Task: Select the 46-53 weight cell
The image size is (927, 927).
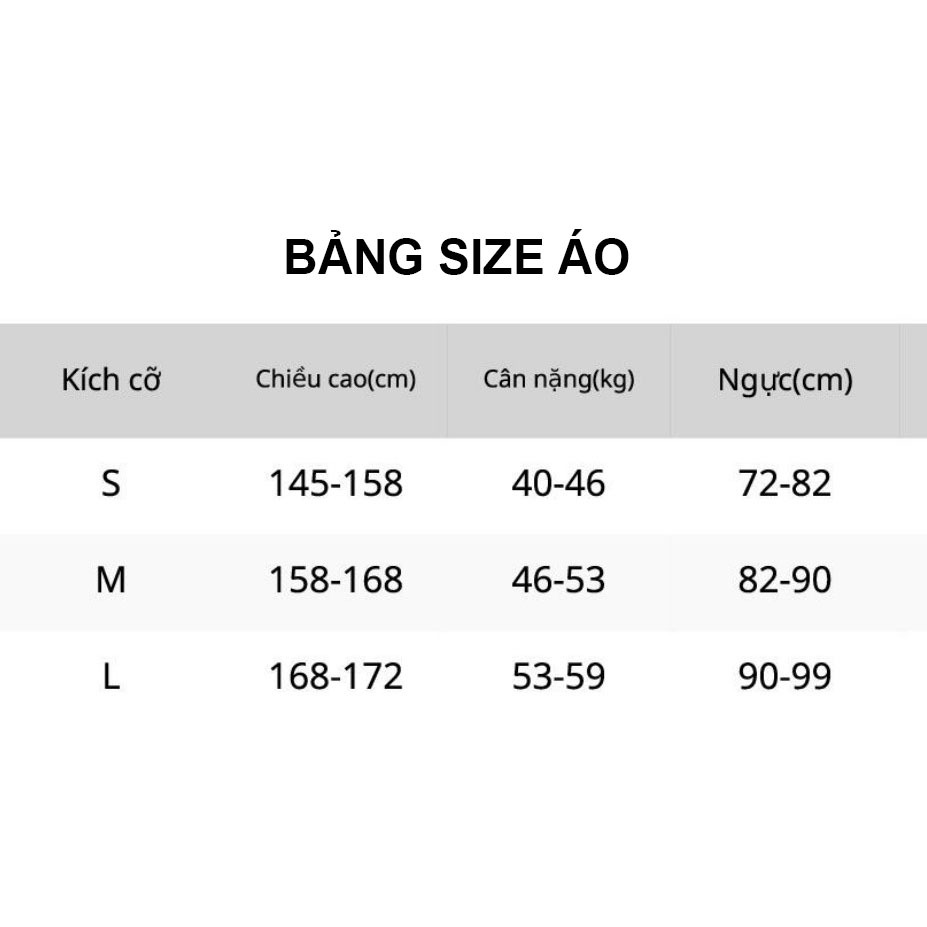Action: pyautogui.click(x=559, y=579)
